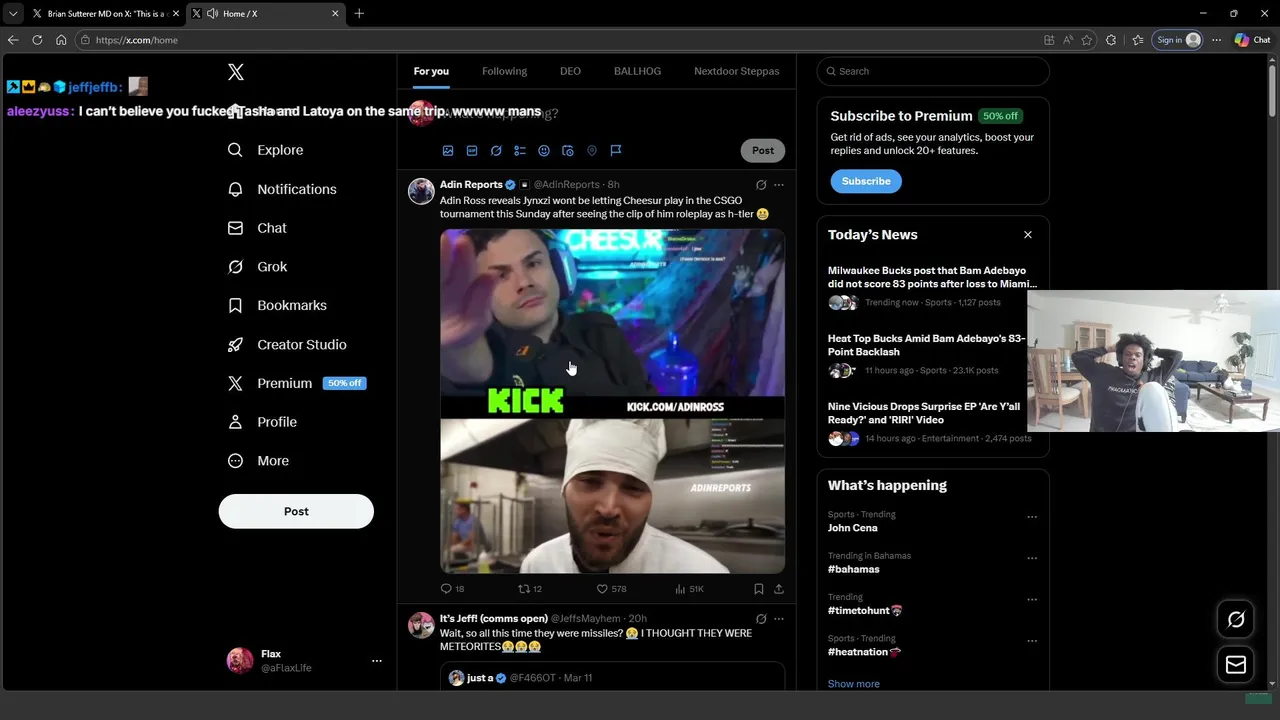The width and height of the screenshot is (1280, 720).
Task: Click the flag icon in the composer
Action: point(616,151)
